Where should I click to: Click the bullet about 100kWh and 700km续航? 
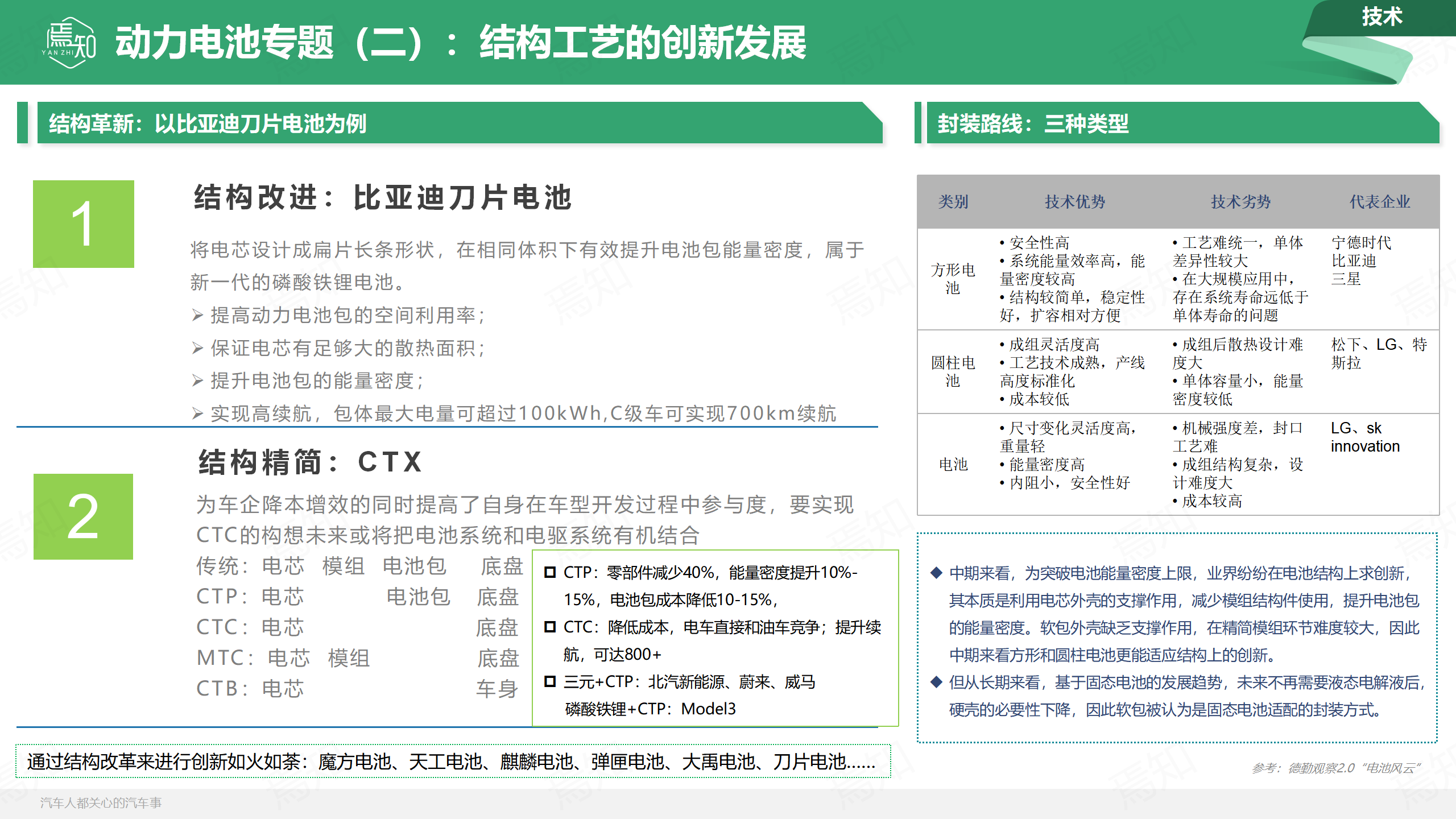pyautogui.click(x=523, y=413)
